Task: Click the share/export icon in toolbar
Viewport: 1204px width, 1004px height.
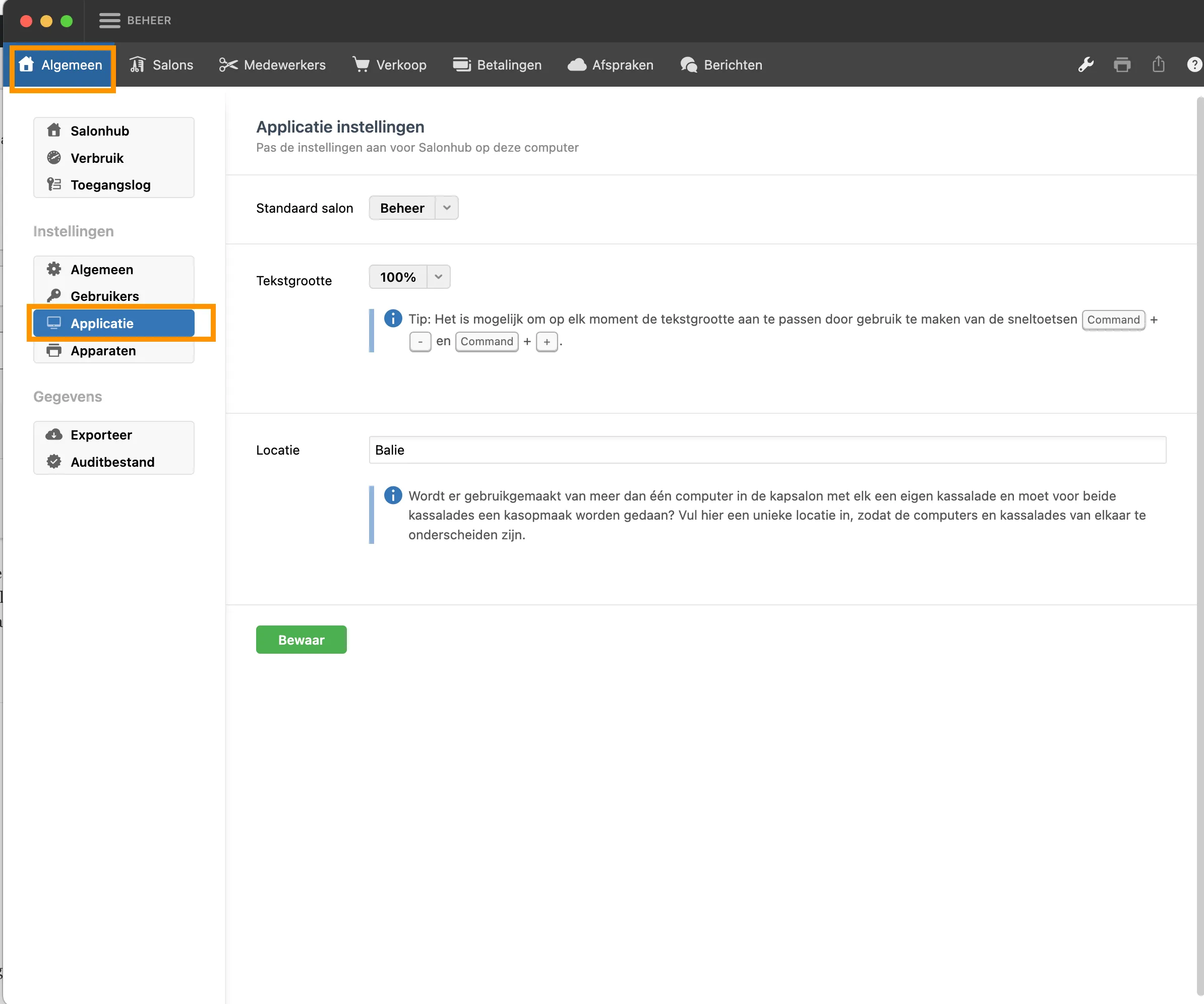Action: [1158, 64]
